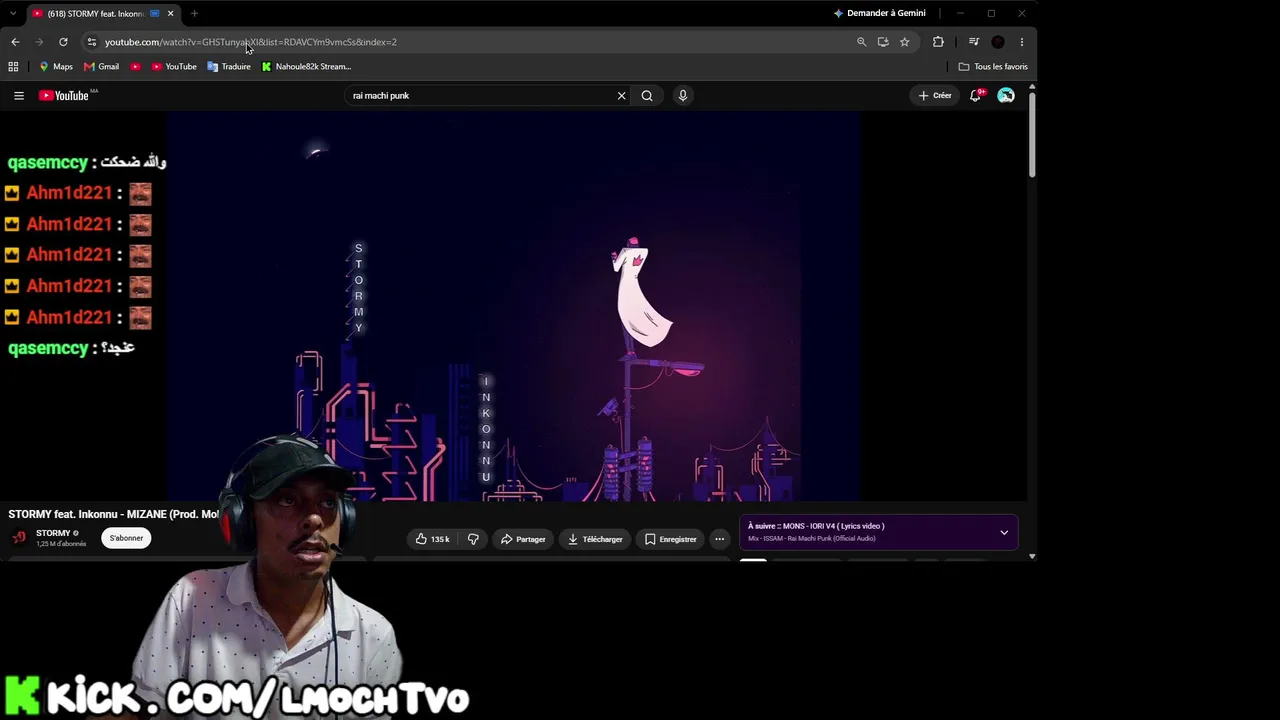1280x720 pixels.
Task: Go back to the previous browser page
Action: coord(15,42)
